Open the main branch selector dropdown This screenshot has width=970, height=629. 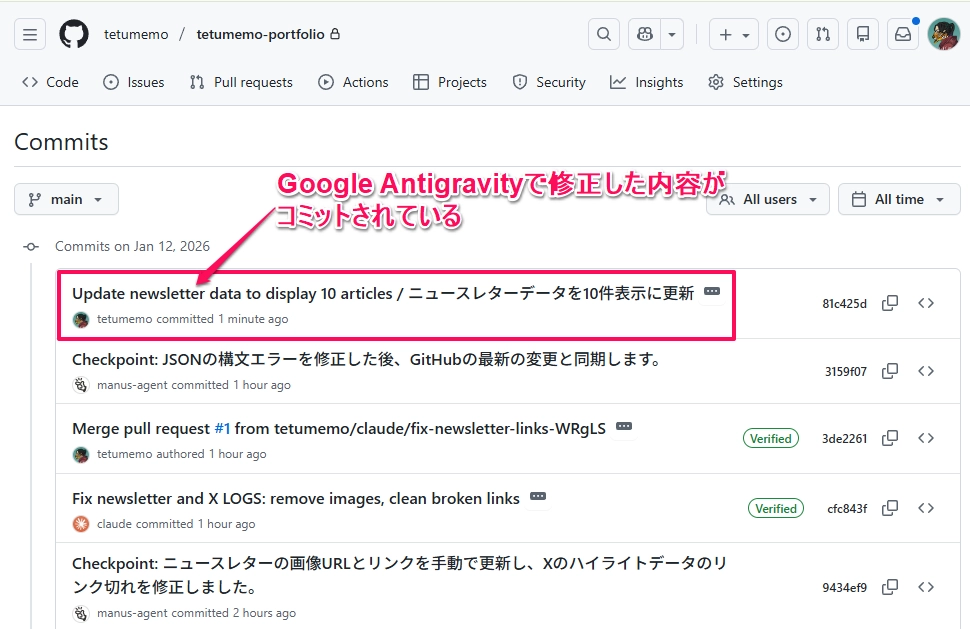click(66, 199)
